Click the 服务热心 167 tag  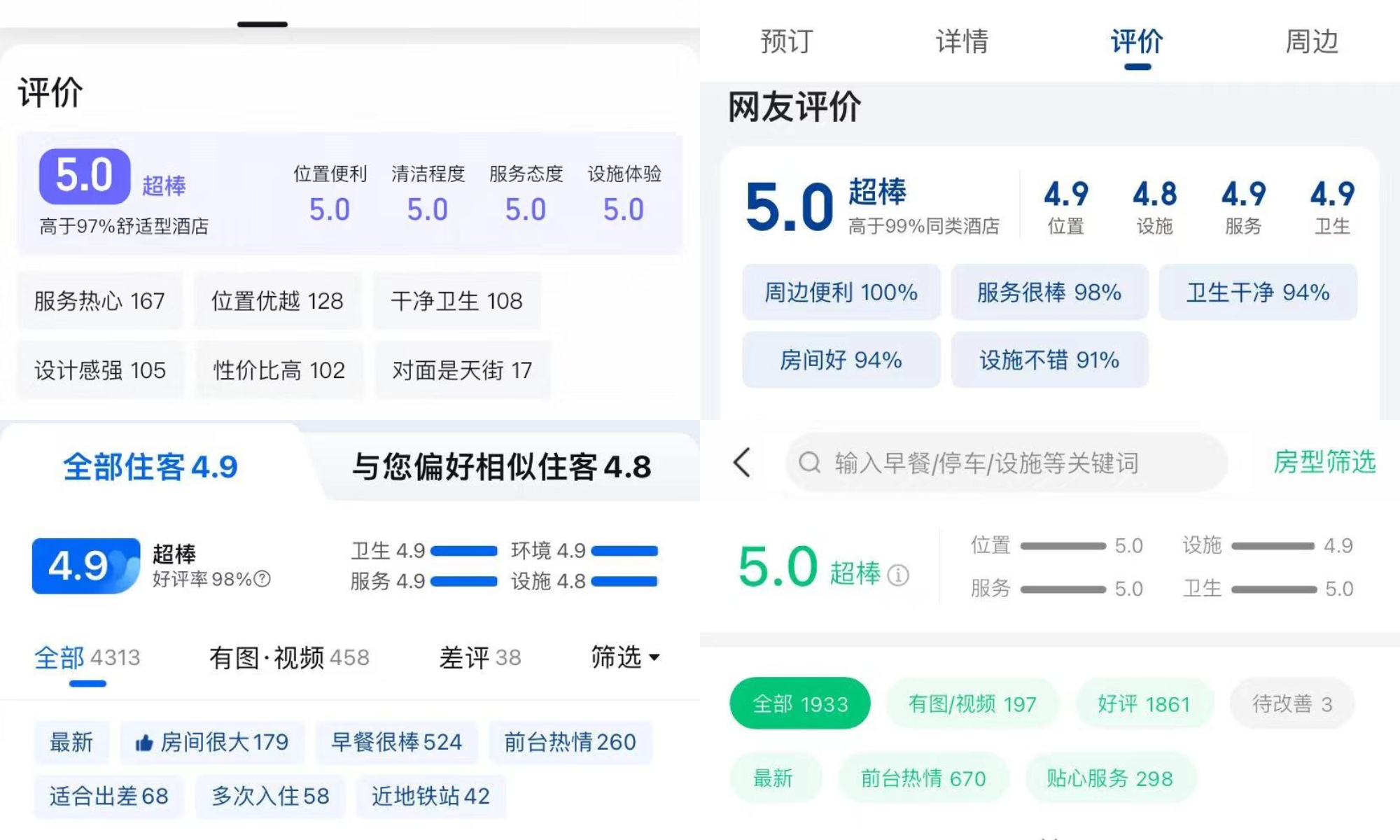(x=99, y=301)
